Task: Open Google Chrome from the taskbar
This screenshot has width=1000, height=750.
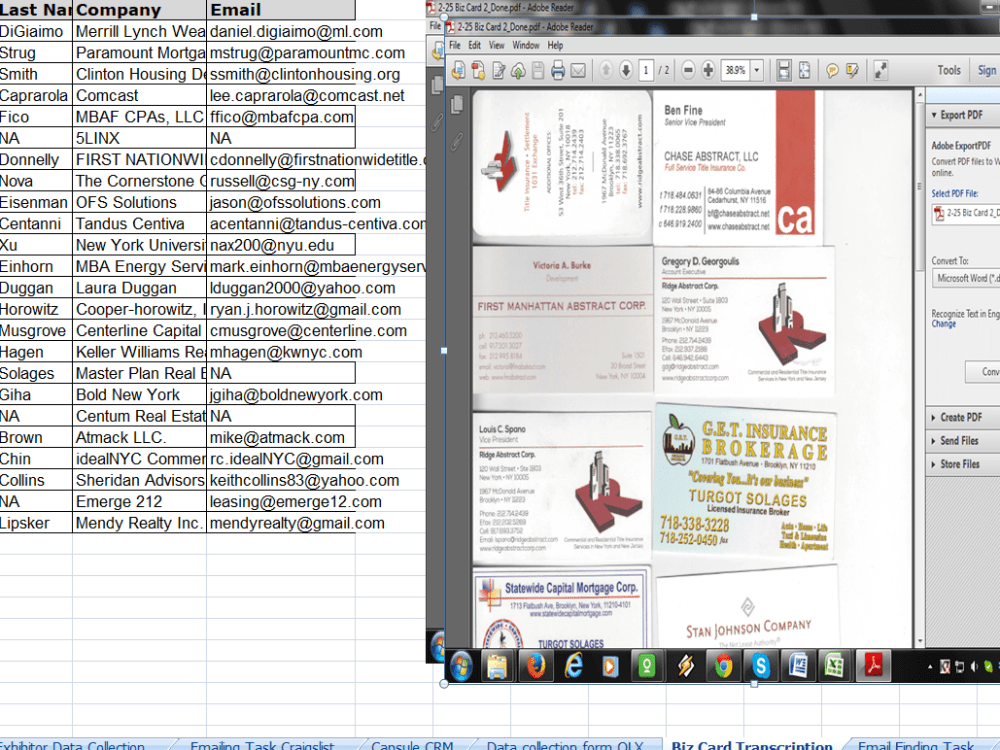Action: pos(723,666)
